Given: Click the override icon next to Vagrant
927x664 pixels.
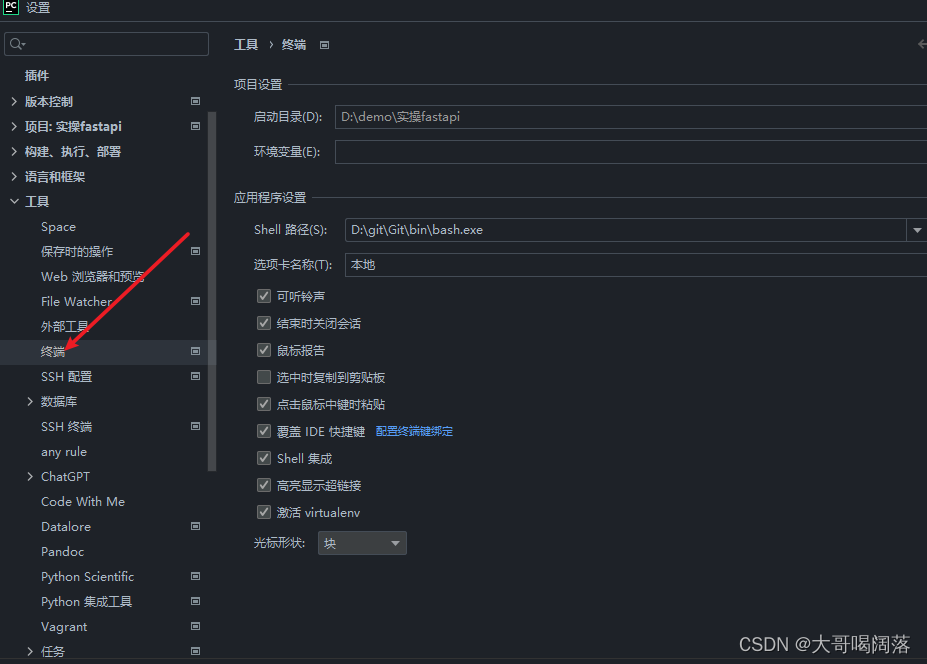Looking at the screenshot, I should (196, 626).
